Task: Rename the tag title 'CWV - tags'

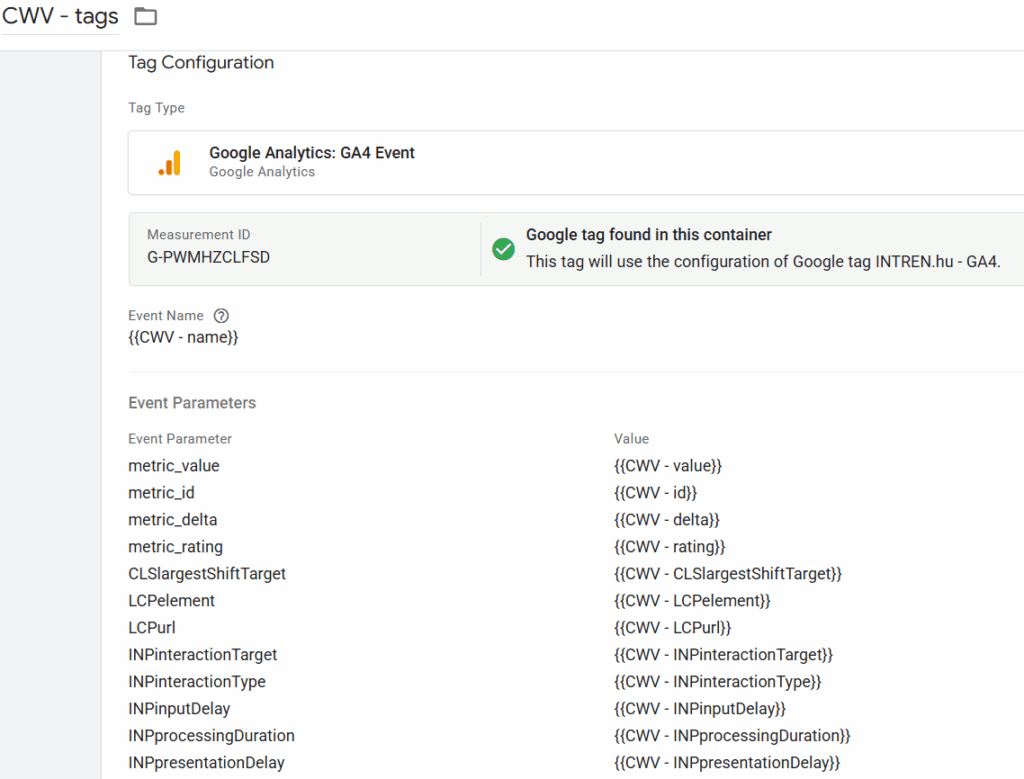Action: [x=60, y=16]
